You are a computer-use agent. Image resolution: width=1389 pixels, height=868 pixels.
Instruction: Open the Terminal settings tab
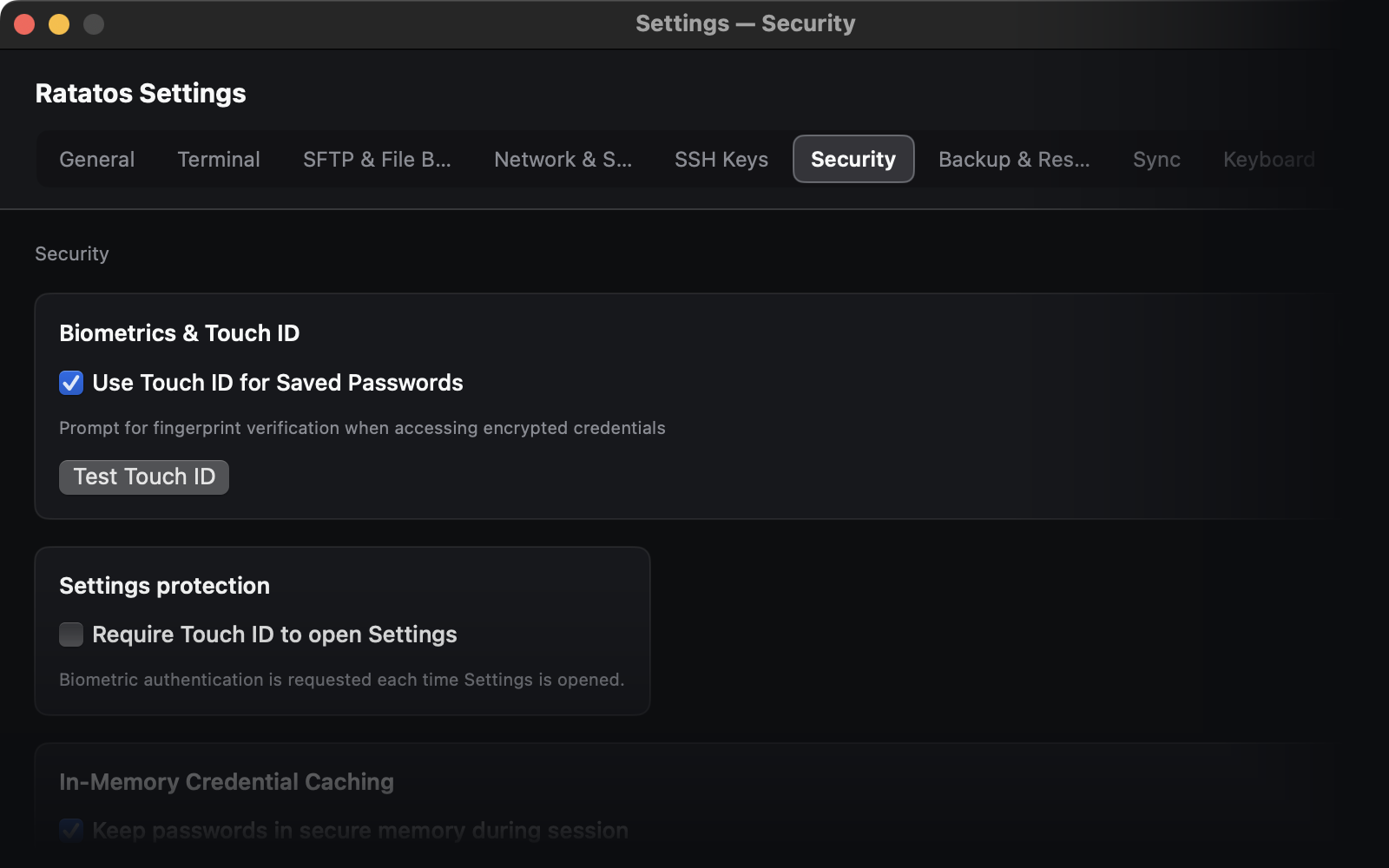click(x=219, y=160)
